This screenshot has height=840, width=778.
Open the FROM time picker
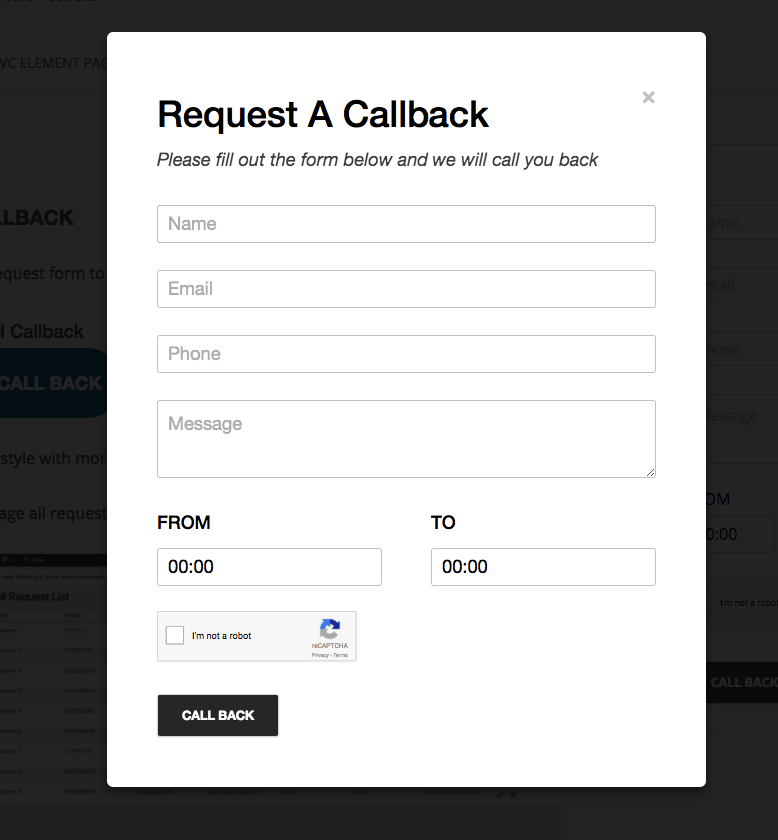(x=269, y=567)
